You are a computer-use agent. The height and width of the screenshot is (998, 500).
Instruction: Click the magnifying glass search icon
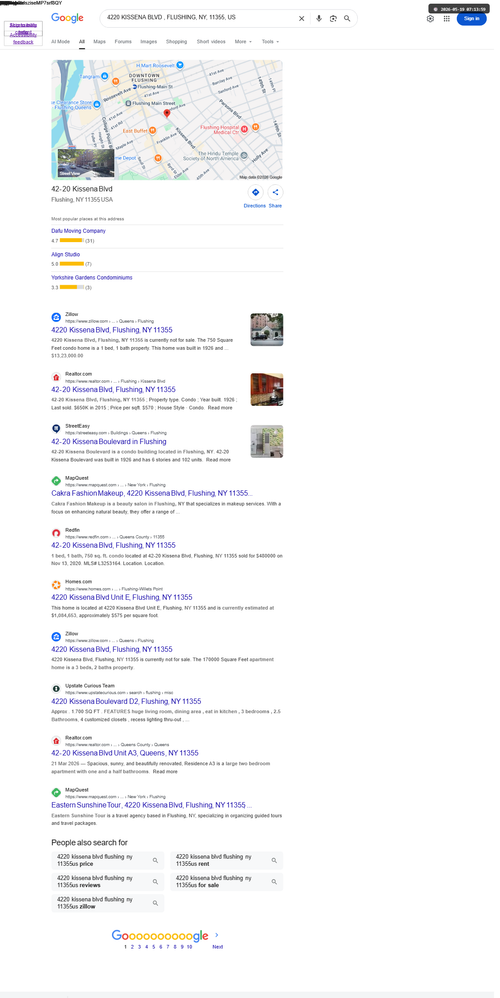point(347,18)
